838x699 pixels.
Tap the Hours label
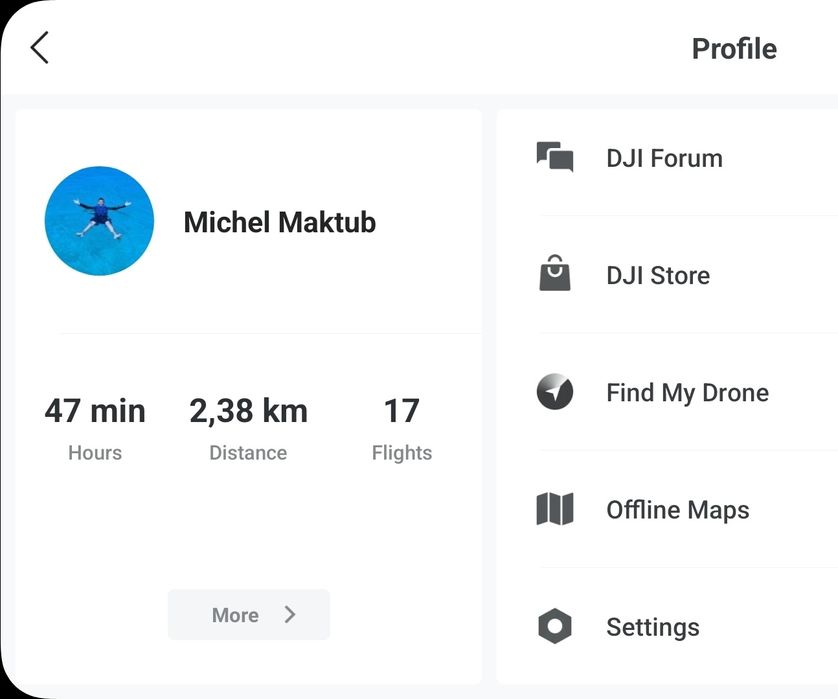(95, 453)
